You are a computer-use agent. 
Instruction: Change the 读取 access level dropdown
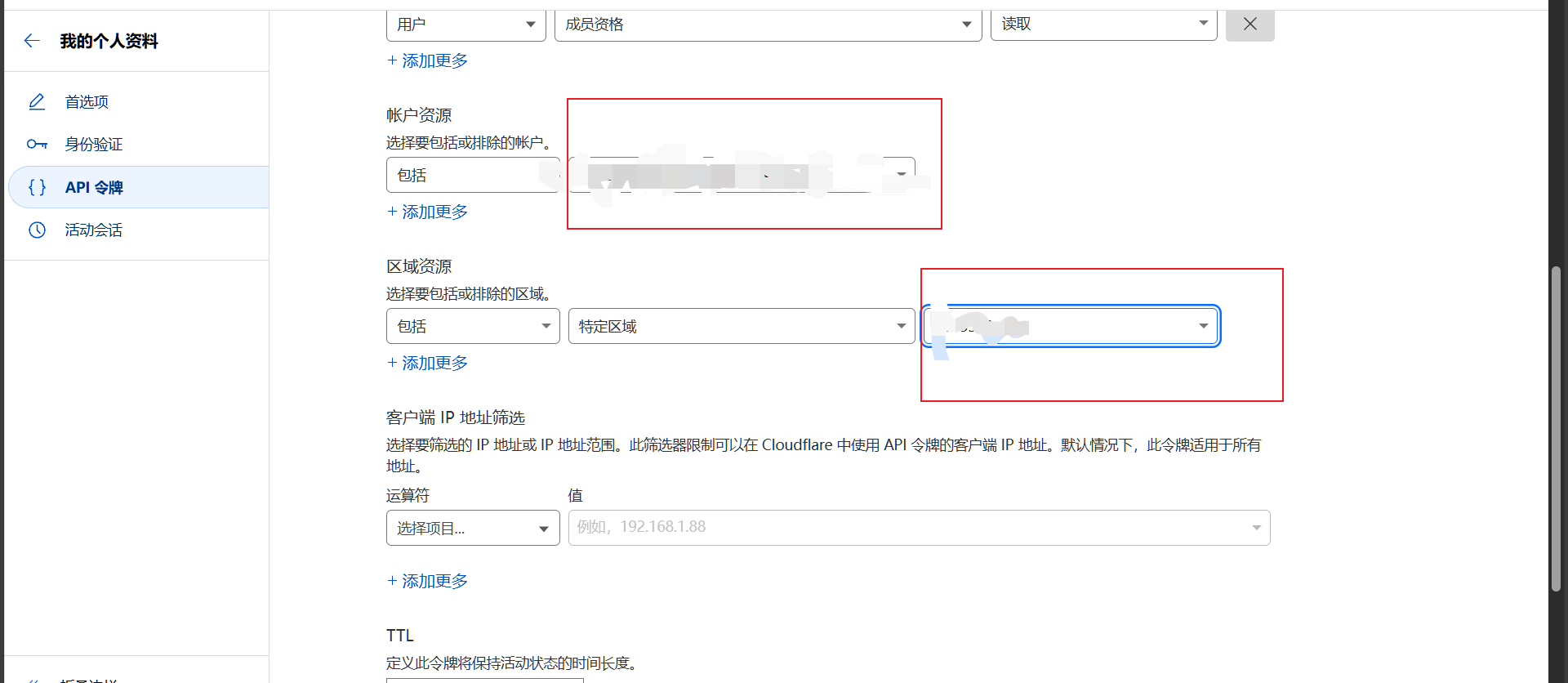click(x=1103, y=25)
